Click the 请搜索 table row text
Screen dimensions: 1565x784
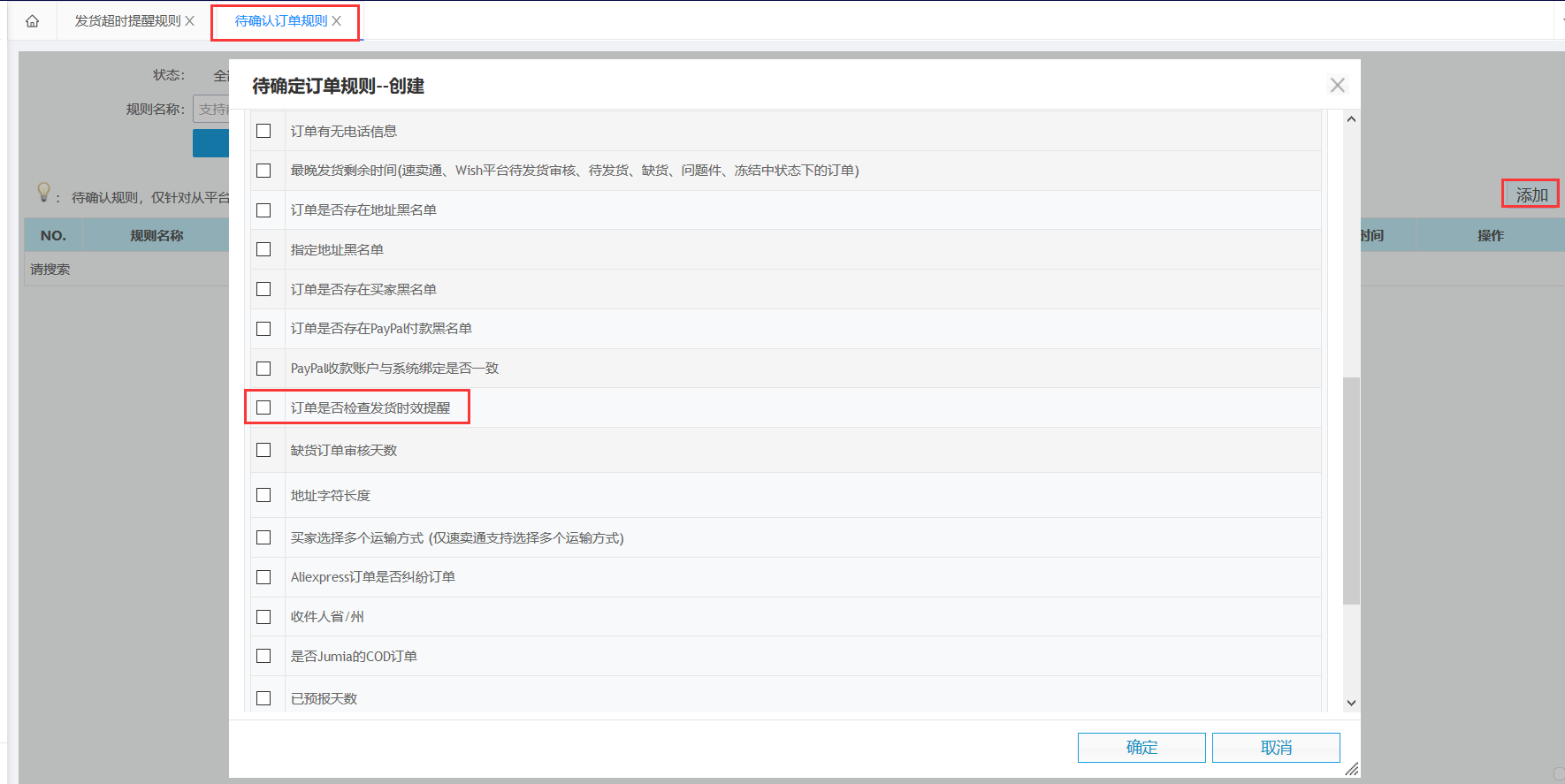50,270
